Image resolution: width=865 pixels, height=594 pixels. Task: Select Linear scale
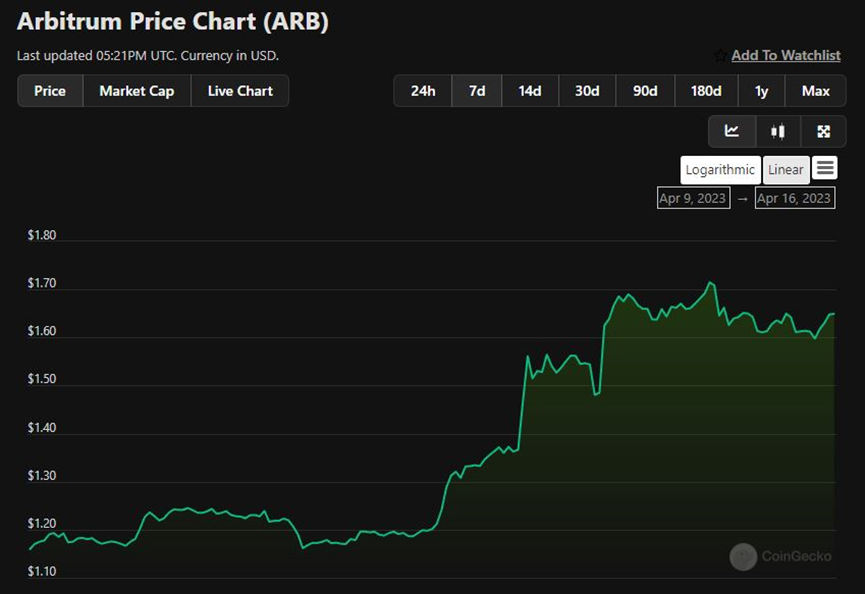tap(785, 169)
